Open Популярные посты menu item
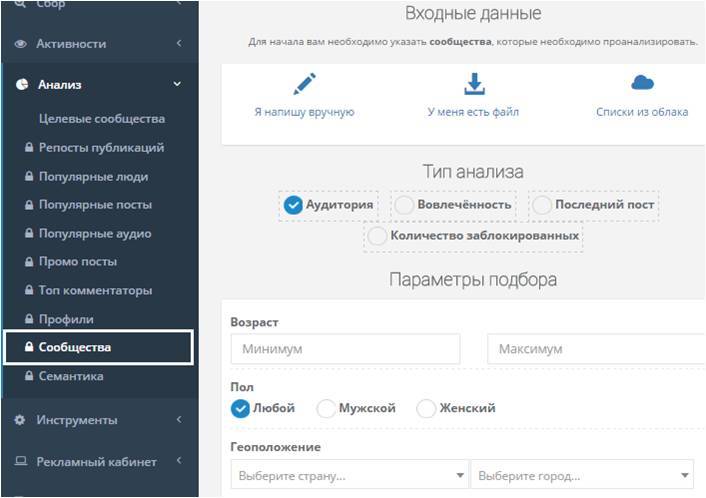 click(95, 205)
